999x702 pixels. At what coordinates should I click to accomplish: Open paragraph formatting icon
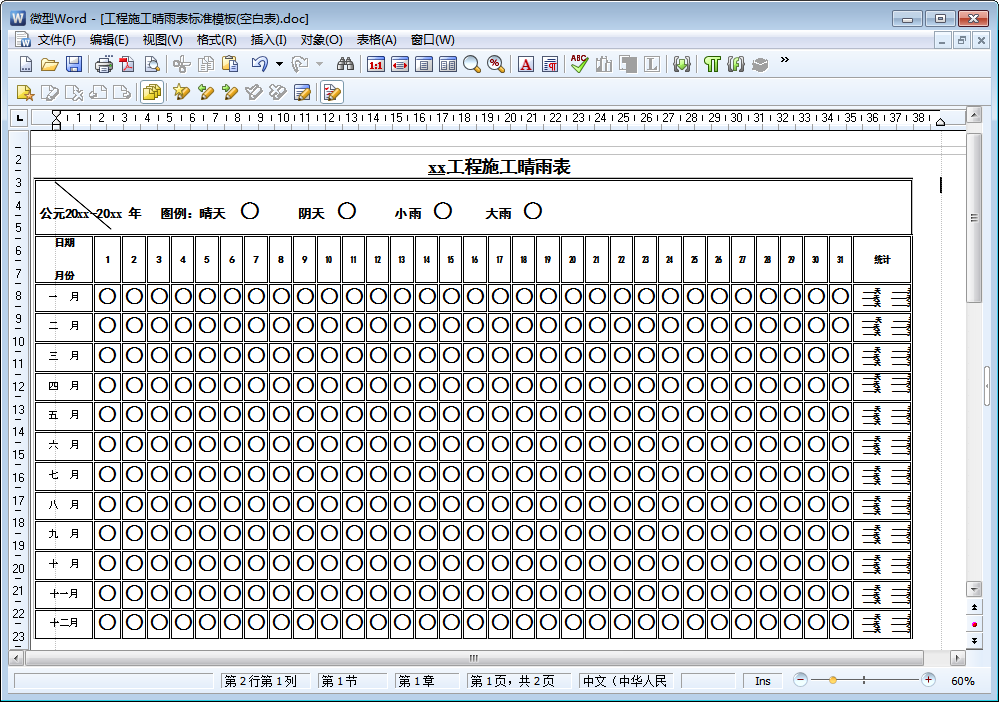(x=550, y=64)
